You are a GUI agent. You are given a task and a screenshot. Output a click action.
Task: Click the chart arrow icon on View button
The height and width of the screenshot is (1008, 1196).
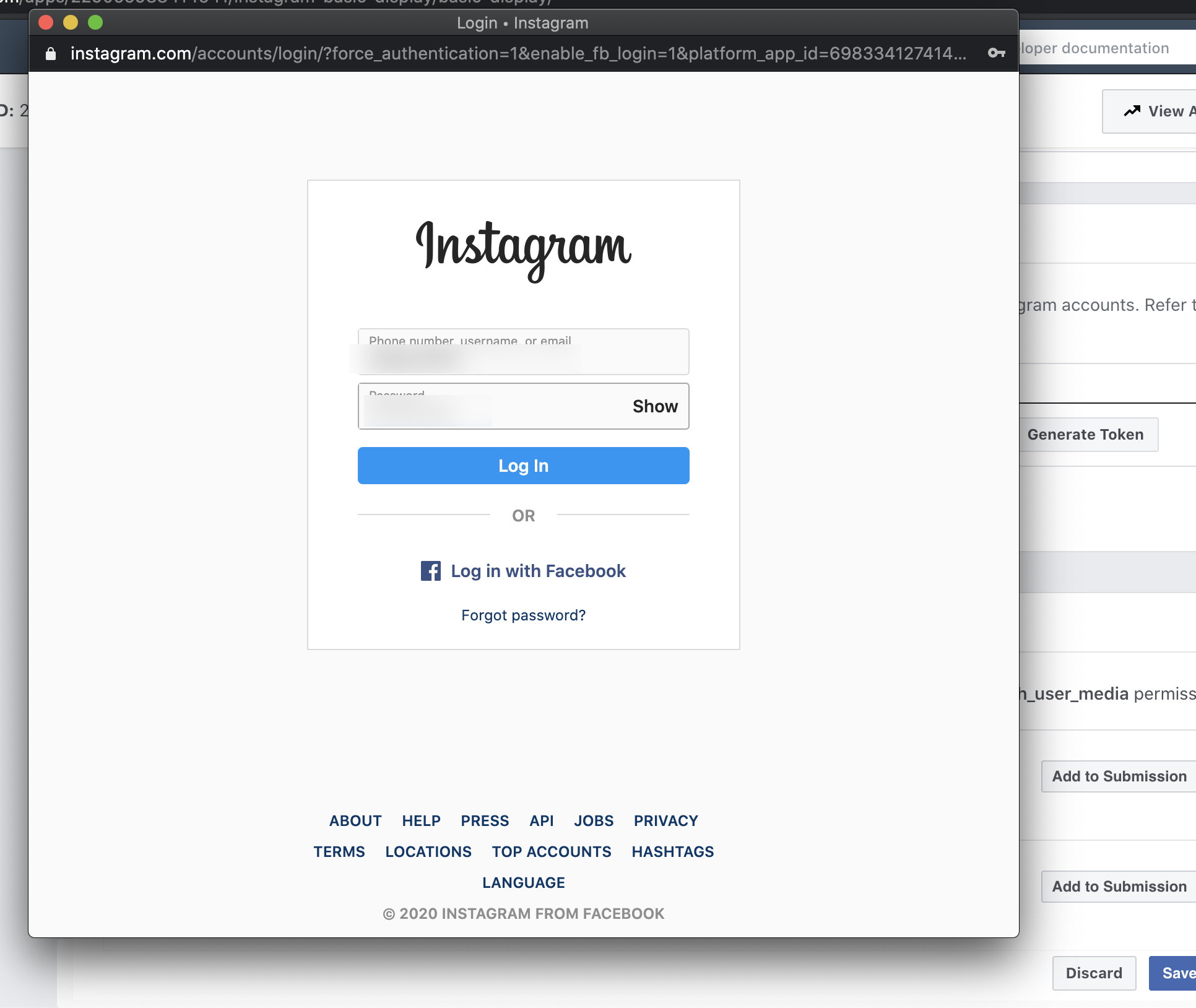point(1131,111)
